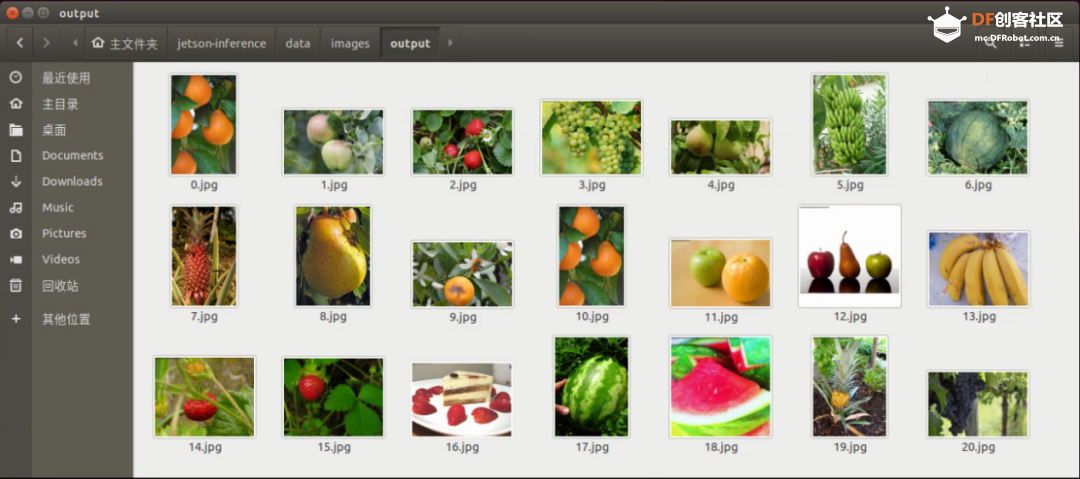1080x479 pixels.
Task: Select 14.jpg strawberry thumbnail
Action: [x=205, y=397]
